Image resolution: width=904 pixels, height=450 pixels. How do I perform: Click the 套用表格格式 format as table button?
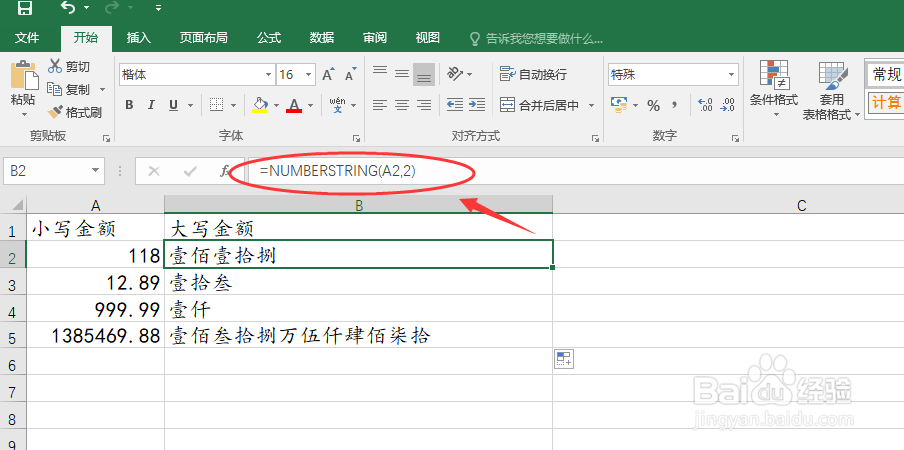[831, 90]
